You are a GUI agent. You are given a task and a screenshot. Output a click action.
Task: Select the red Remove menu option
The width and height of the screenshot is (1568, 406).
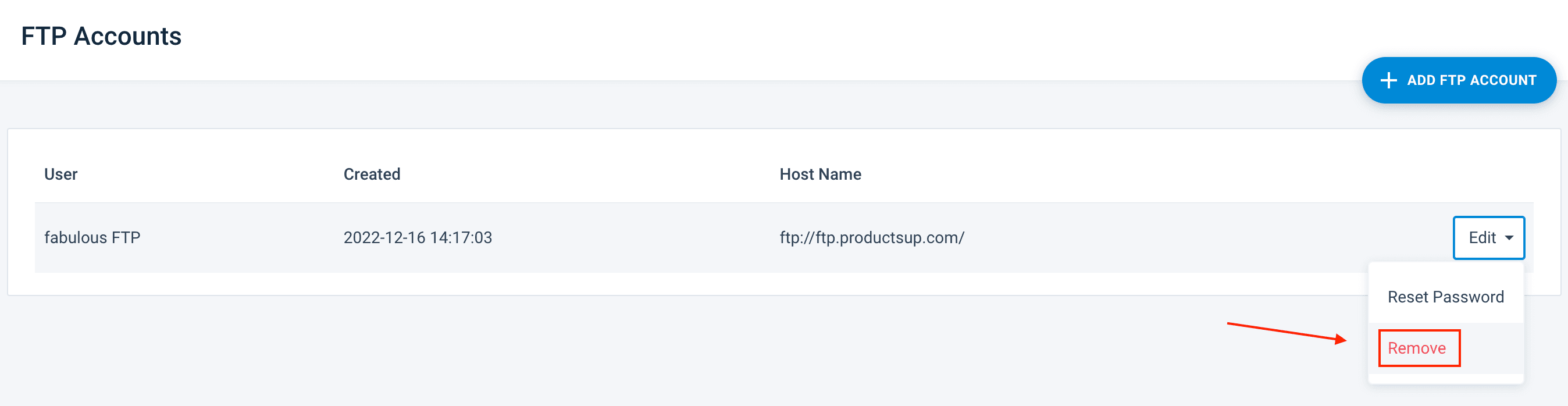(x=1416, y=348)
